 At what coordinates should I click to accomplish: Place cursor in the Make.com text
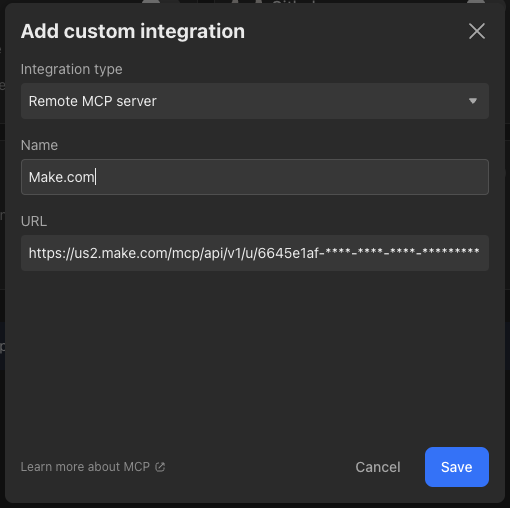tap(62, 177)
